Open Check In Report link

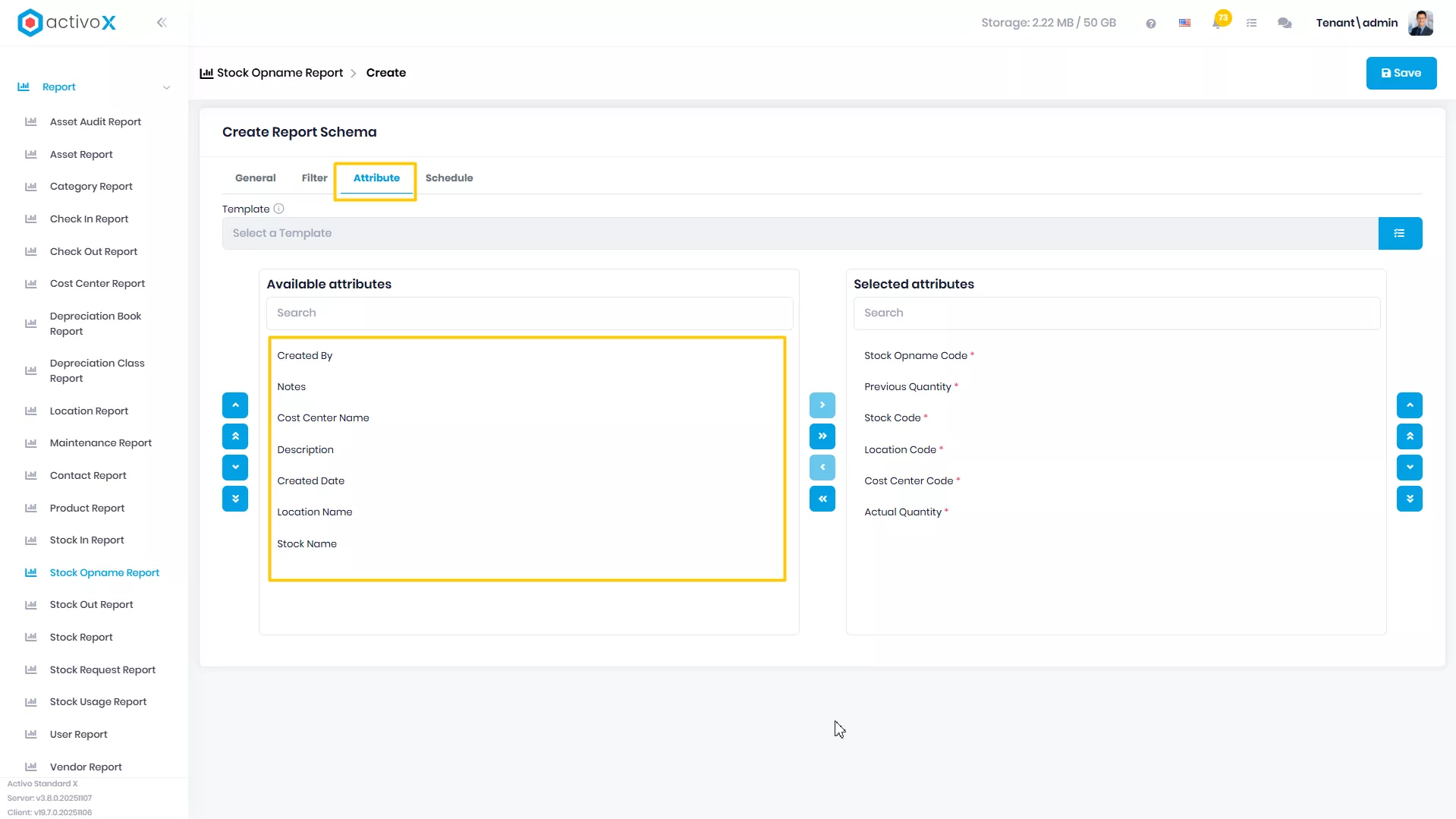pyautogui.click(x=89, y=219)
